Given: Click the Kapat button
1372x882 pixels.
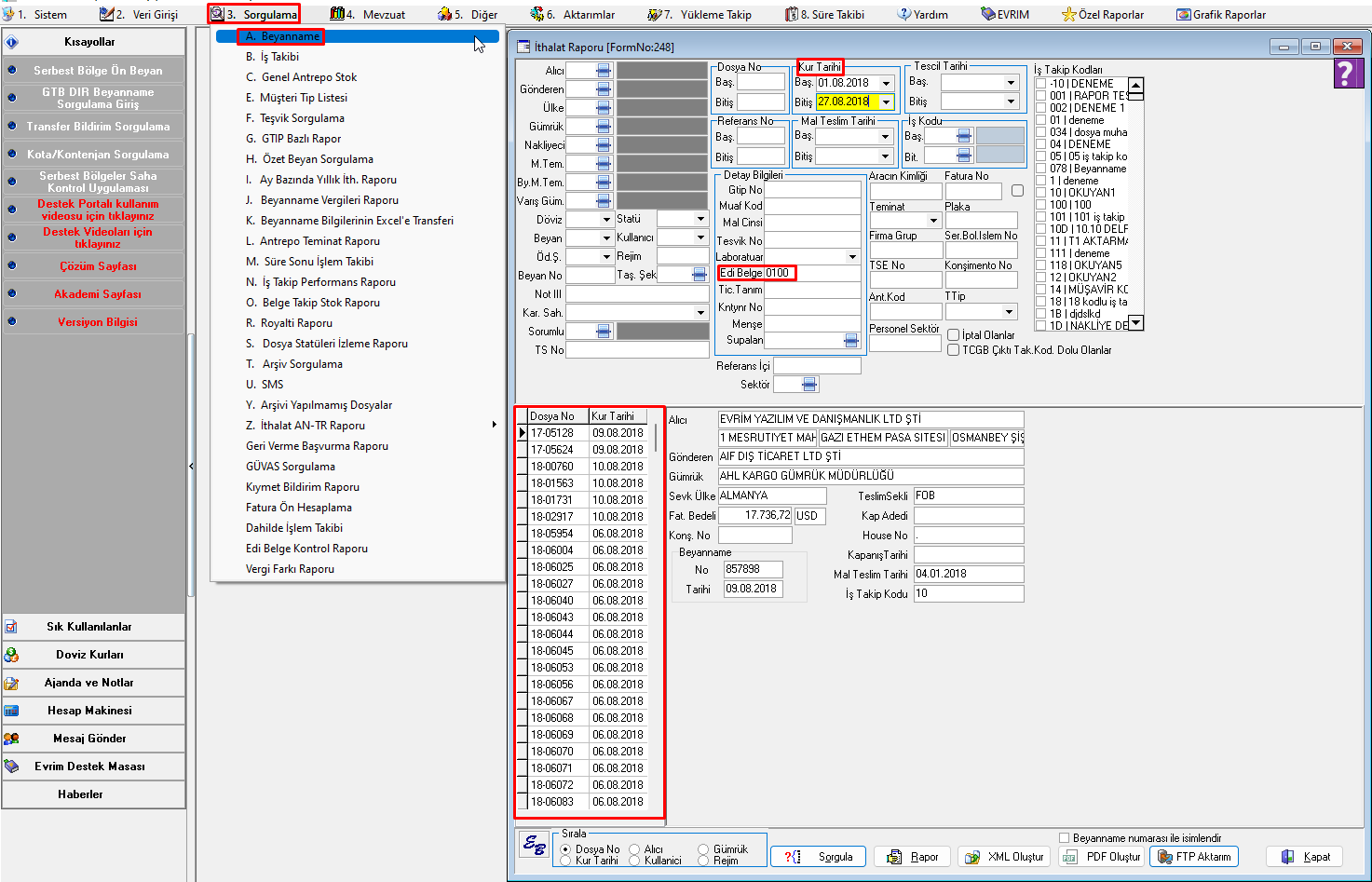Looking at the screenshot, I should point(1306,857).
